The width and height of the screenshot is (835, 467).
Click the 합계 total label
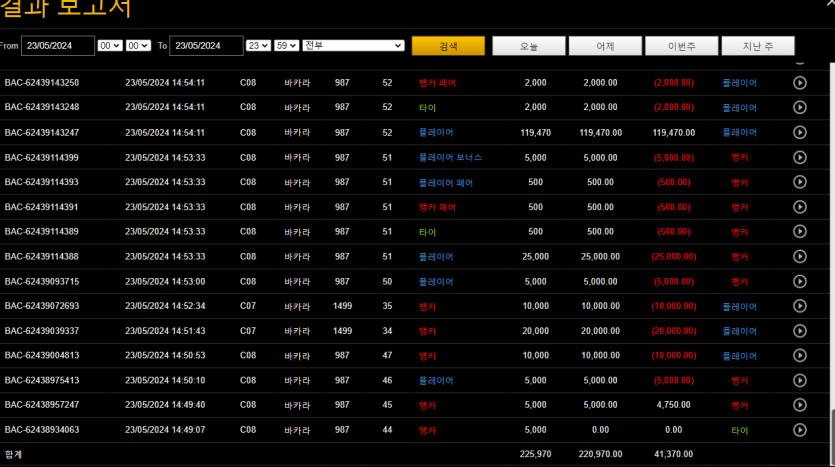click(13, 454)
